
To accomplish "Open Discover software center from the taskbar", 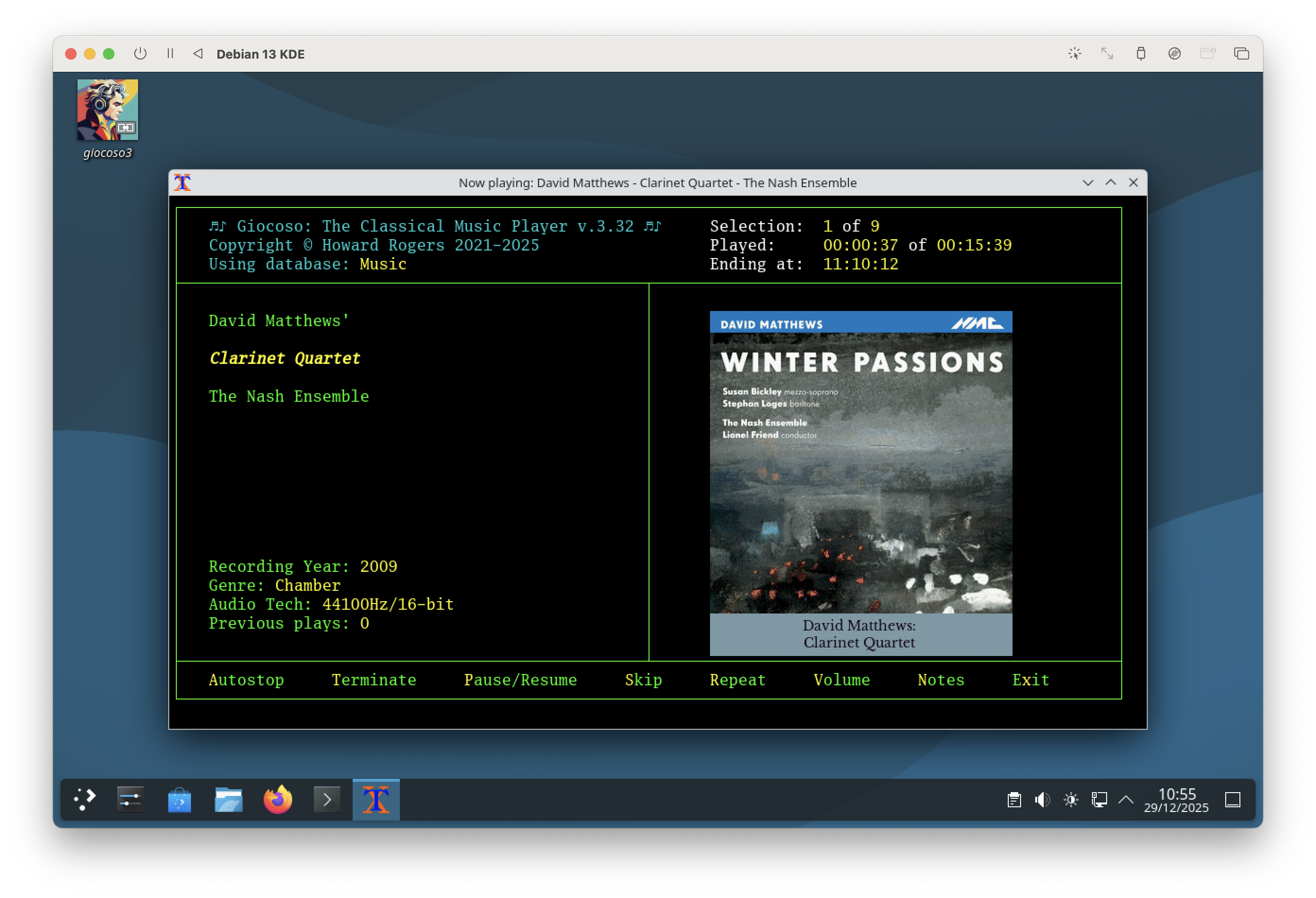I will tap(180, 800).
